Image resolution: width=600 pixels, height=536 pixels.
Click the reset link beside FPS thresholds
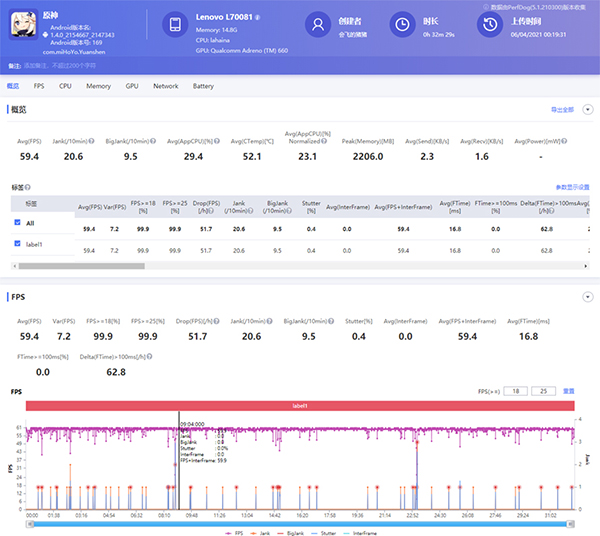569,391
